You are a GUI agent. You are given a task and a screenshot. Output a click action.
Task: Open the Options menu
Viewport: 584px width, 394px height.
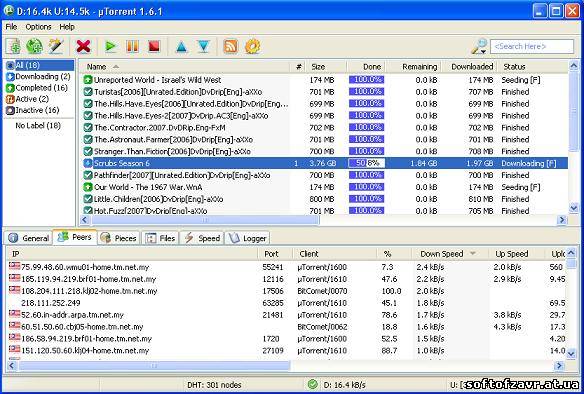pyautogui.click(x=38, y=27)
